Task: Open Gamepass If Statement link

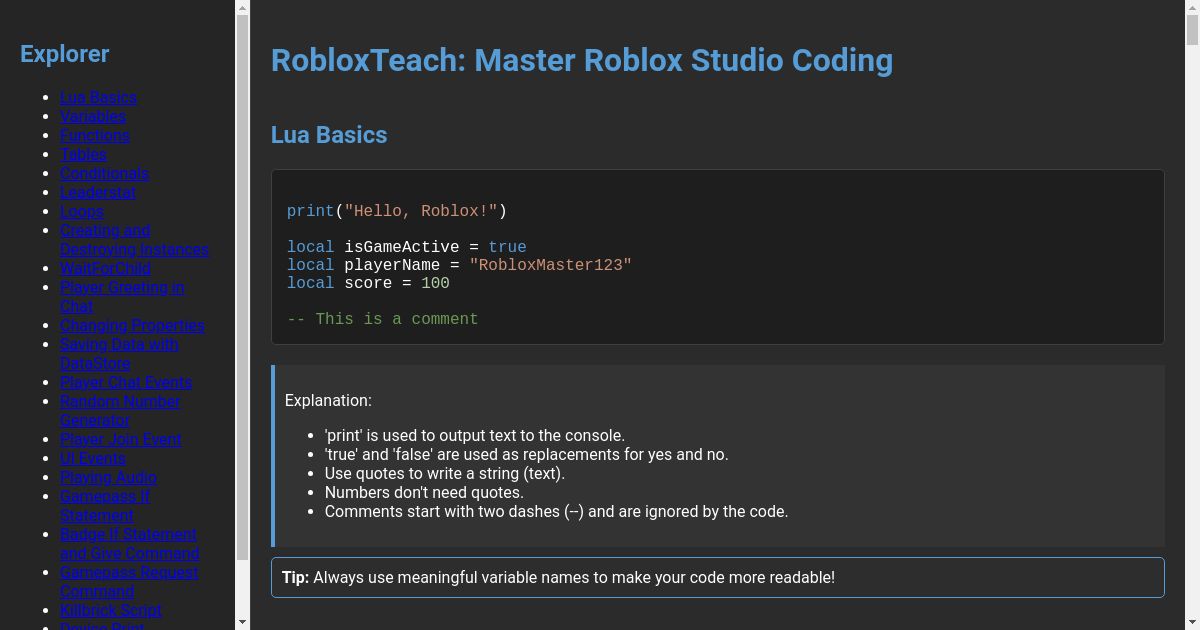Action: click(x=105, y=506)
